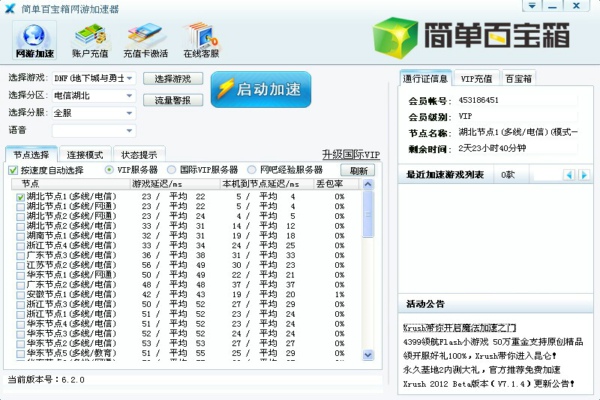Open the 选择游戏 DNF dropdown
The image size is (600, 400).
(94, 78)
